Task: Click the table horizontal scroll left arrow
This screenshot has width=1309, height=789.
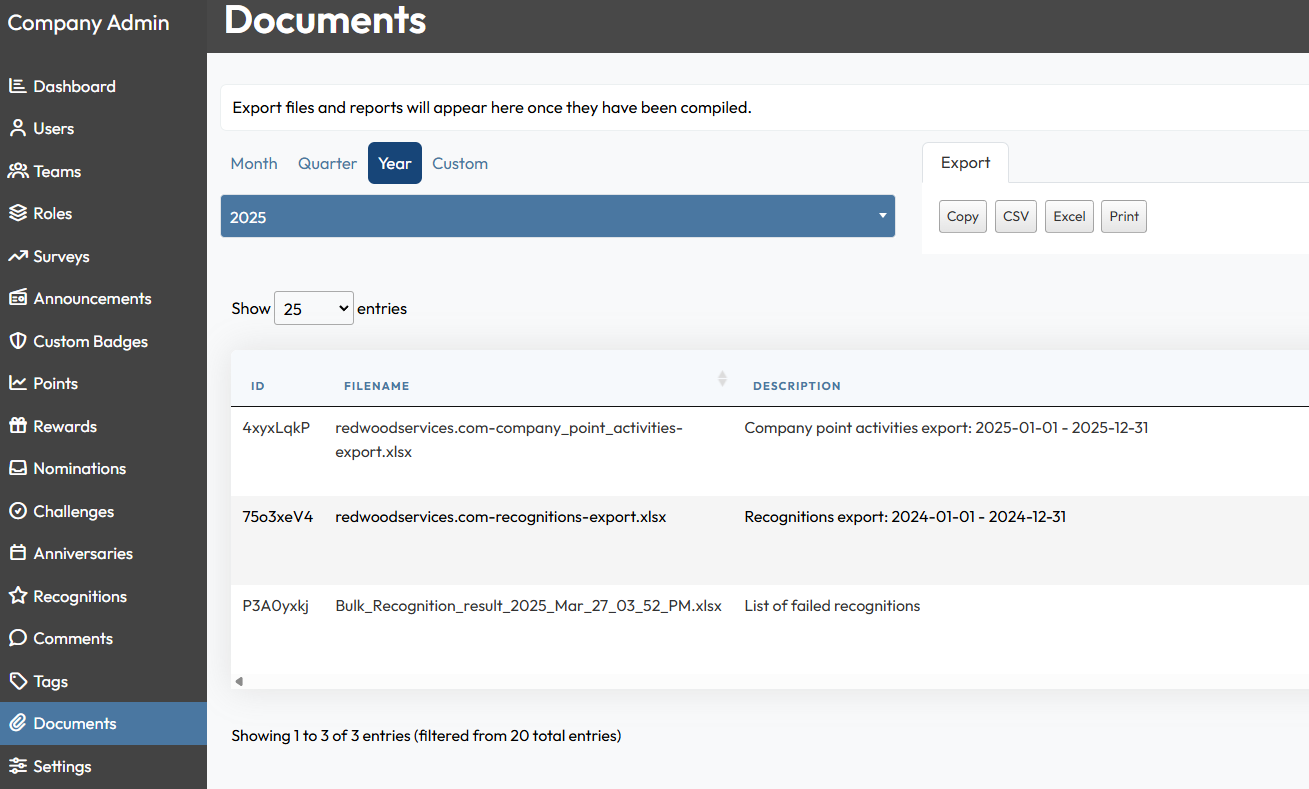Action: (239, 681)
